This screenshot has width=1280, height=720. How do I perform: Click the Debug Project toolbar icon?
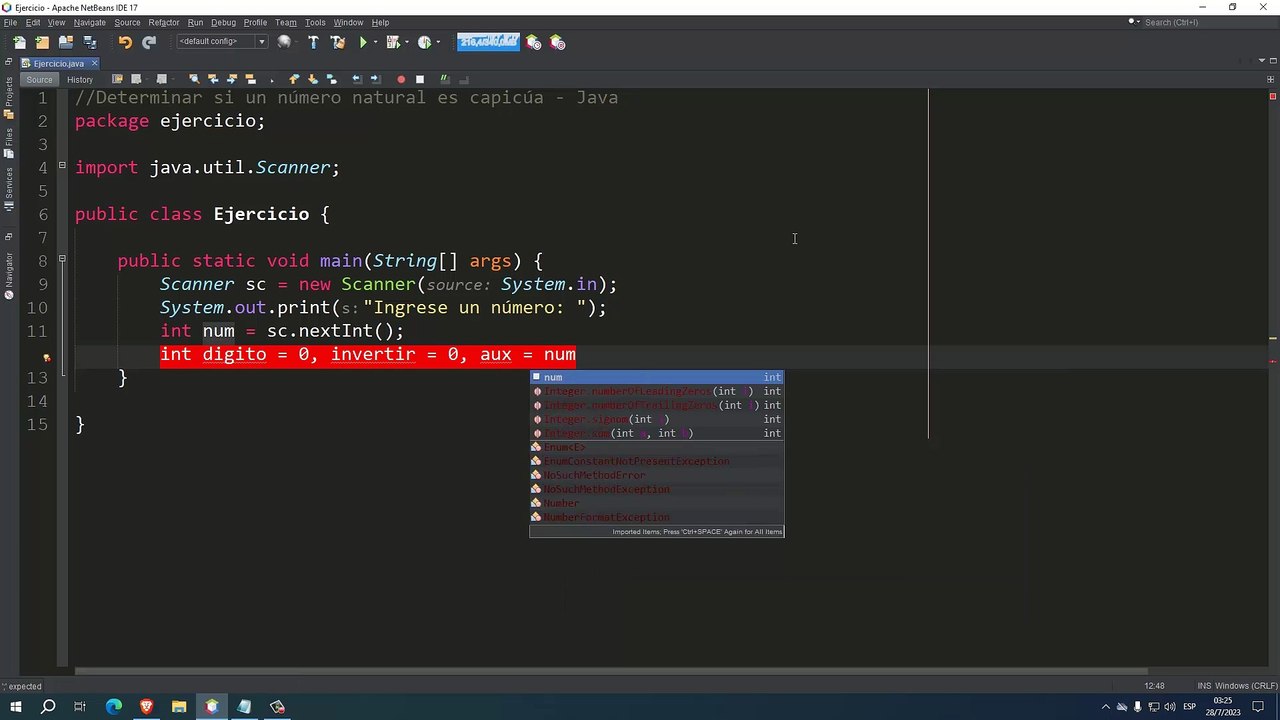click(x=393, y=42)
